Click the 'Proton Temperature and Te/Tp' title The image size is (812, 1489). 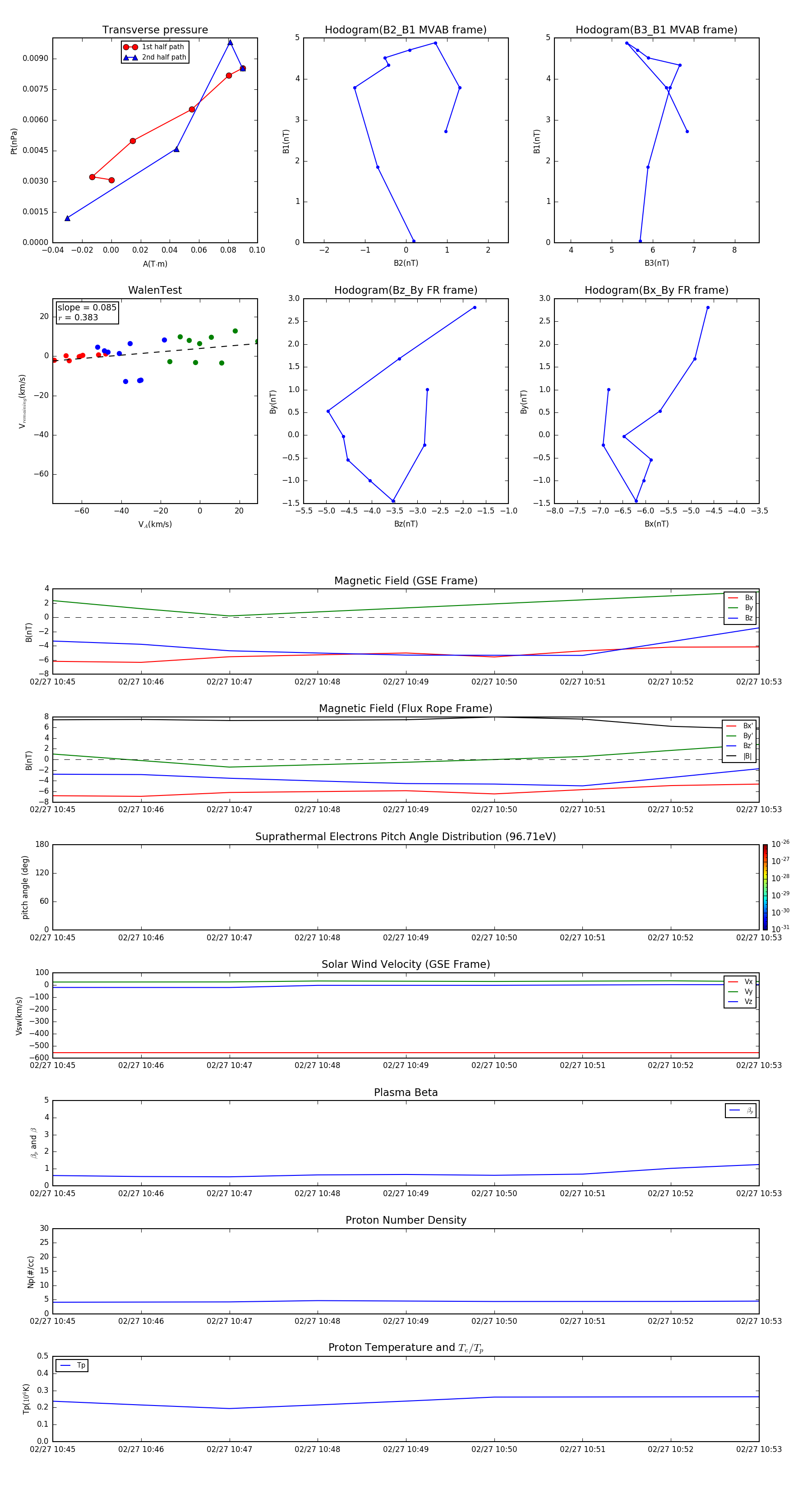point(406,1347)
